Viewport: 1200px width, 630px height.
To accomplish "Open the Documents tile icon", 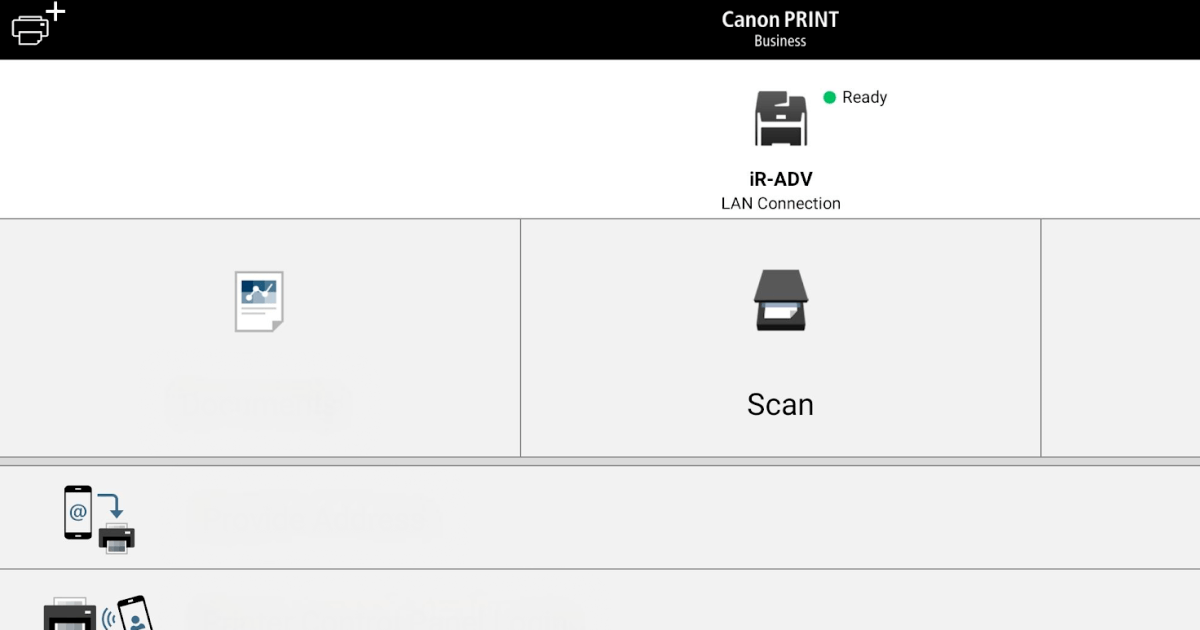I will click(x=258, y=300).
